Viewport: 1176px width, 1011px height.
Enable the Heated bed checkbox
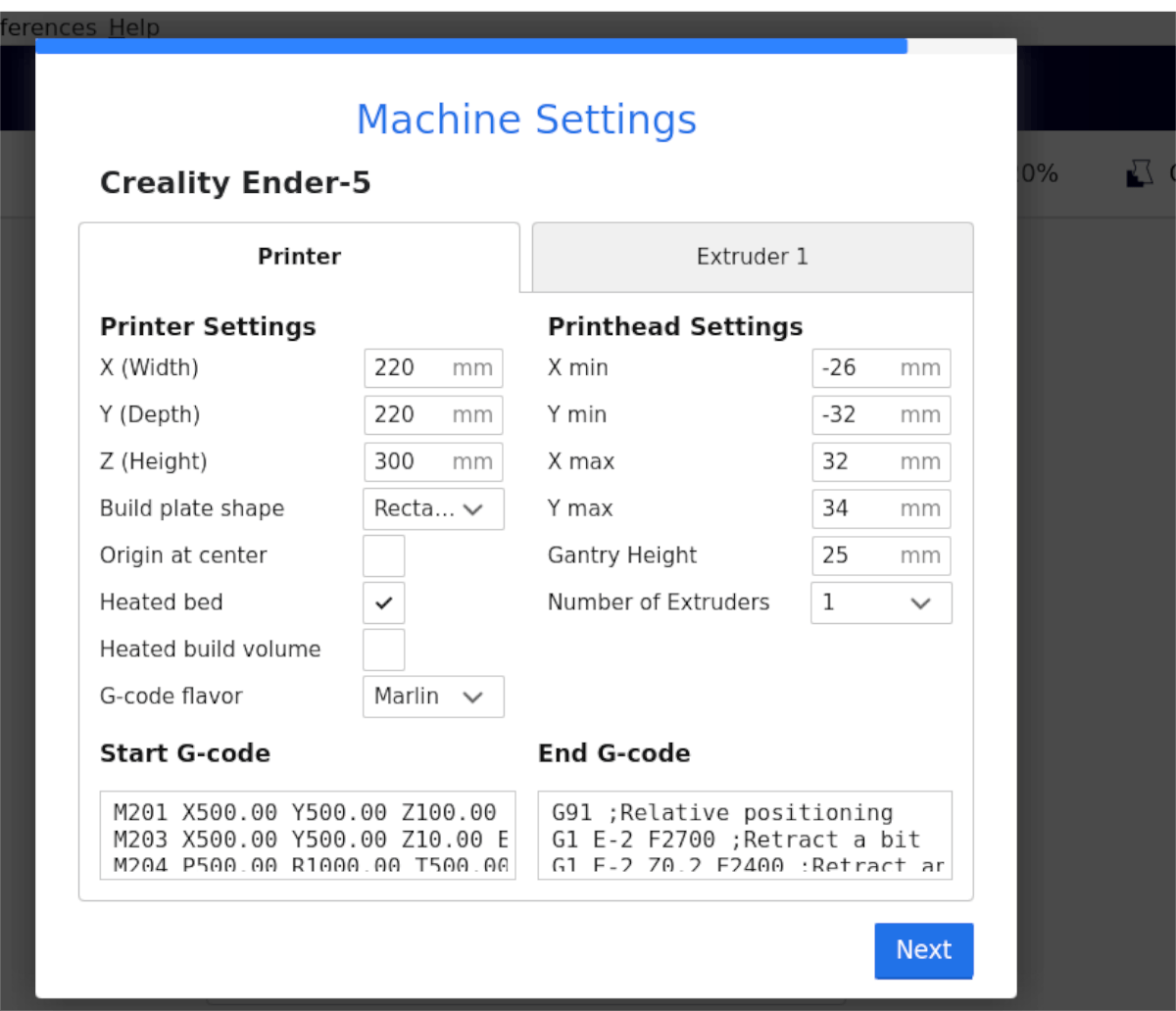coord(383,602)
